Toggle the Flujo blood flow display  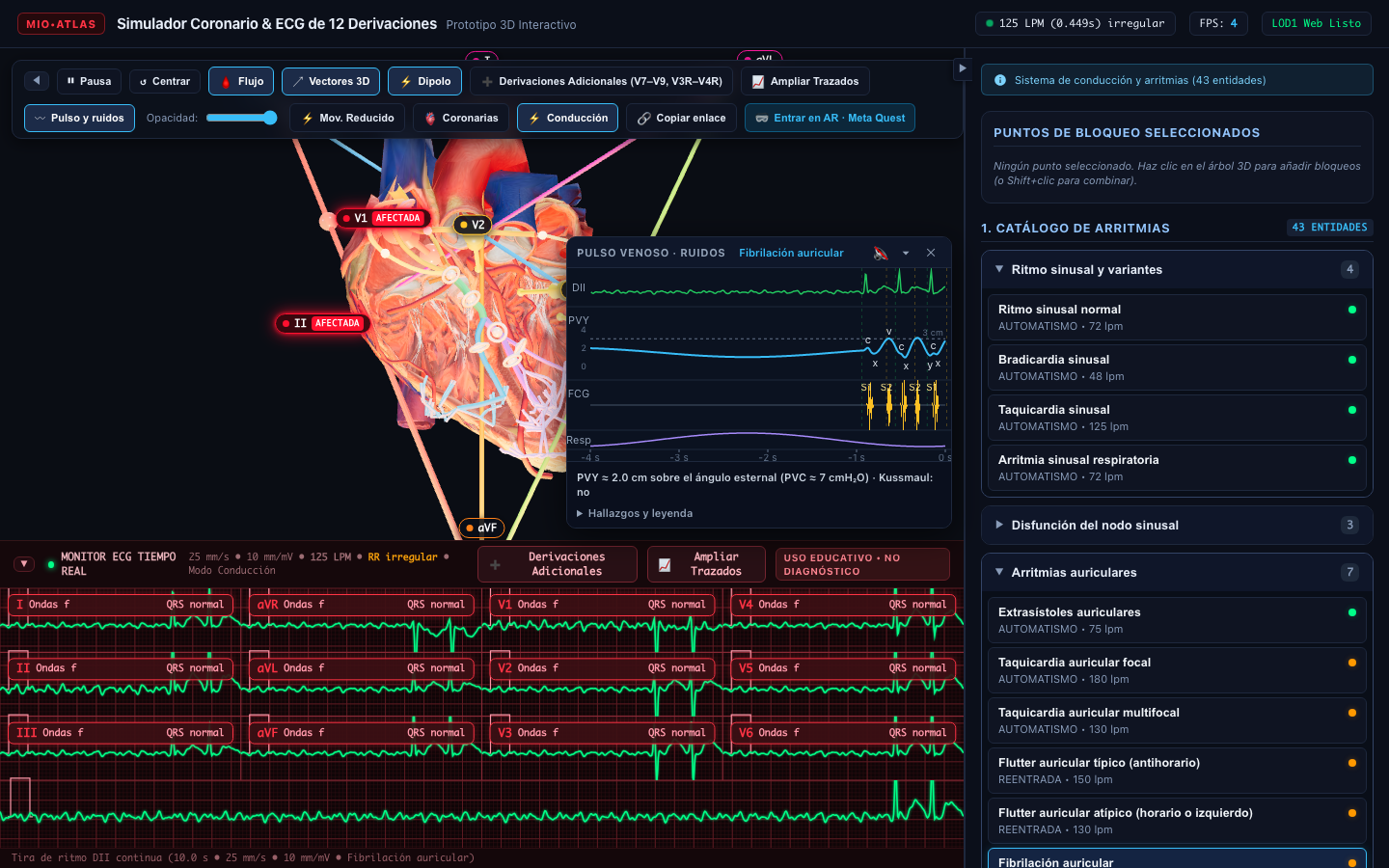241,81
